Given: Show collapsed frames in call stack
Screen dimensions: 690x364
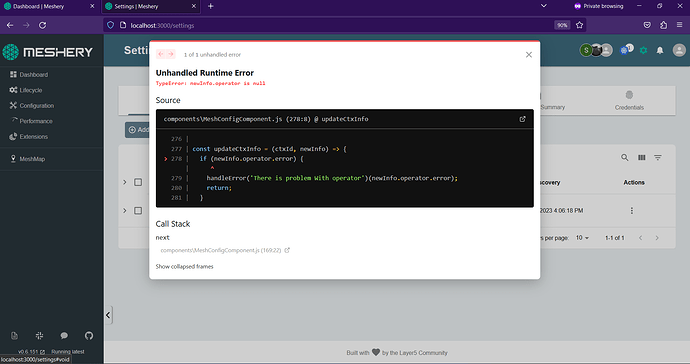Looking at the screenshot, I should [184, 266].
